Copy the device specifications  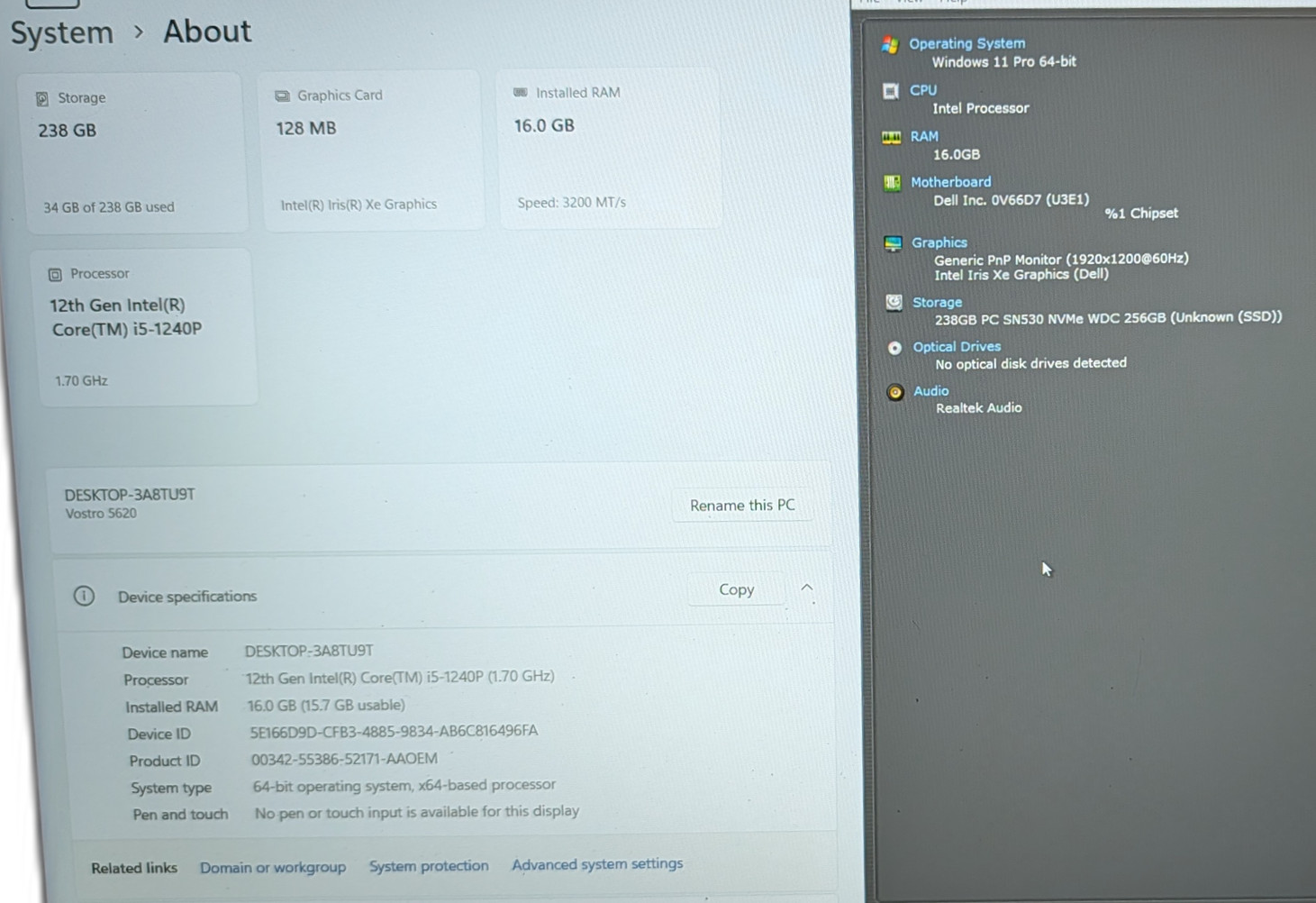pyautogui.click(x=736, y=589)
